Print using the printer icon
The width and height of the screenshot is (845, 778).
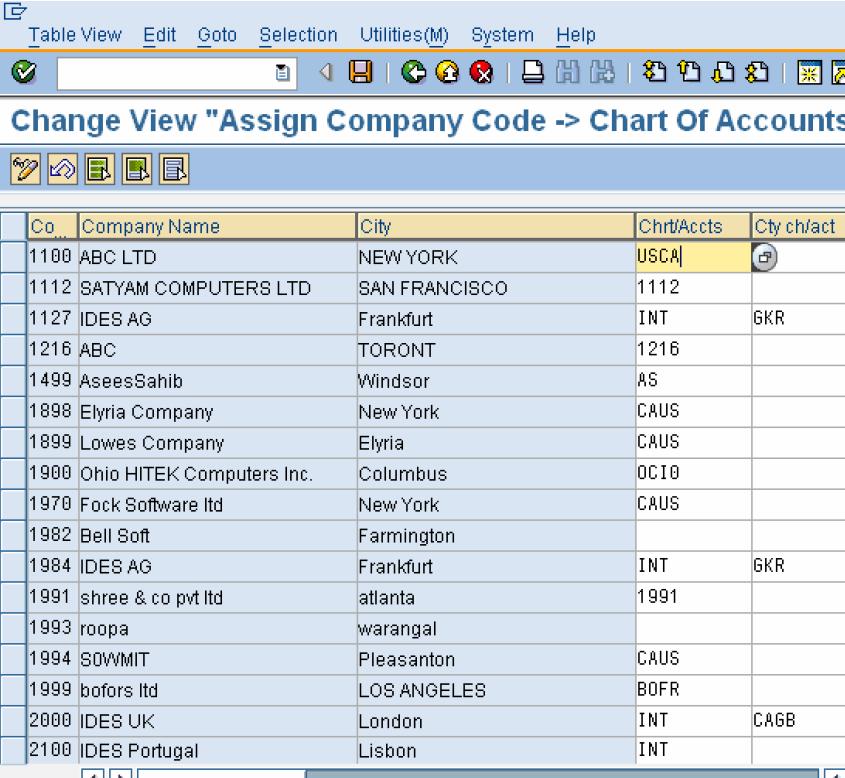532,72
